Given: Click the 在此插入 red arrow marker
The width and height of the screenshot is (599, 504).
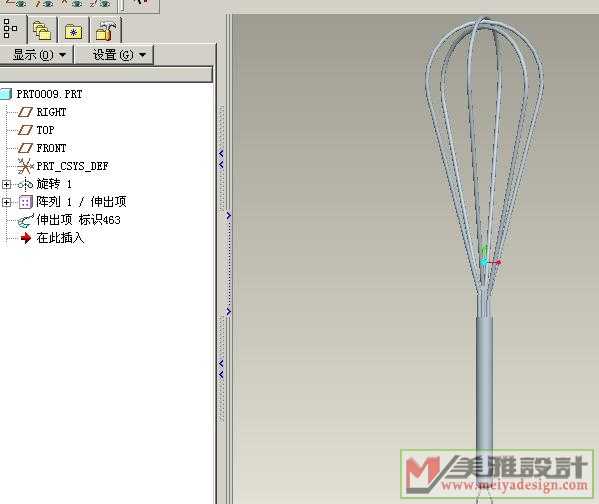Looking at the screenshot, I should (26, 238).
